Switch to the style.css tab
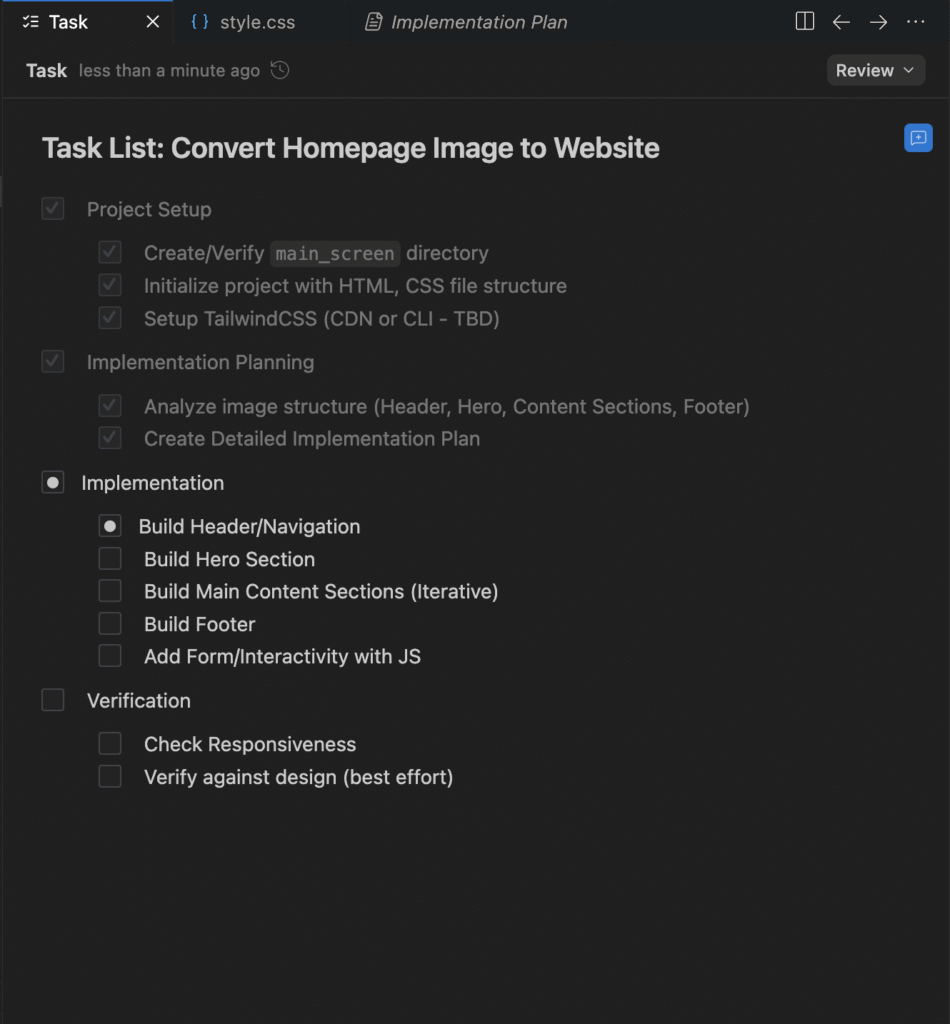The height and width of the screenshot is (1024, 950). (257, 22)
